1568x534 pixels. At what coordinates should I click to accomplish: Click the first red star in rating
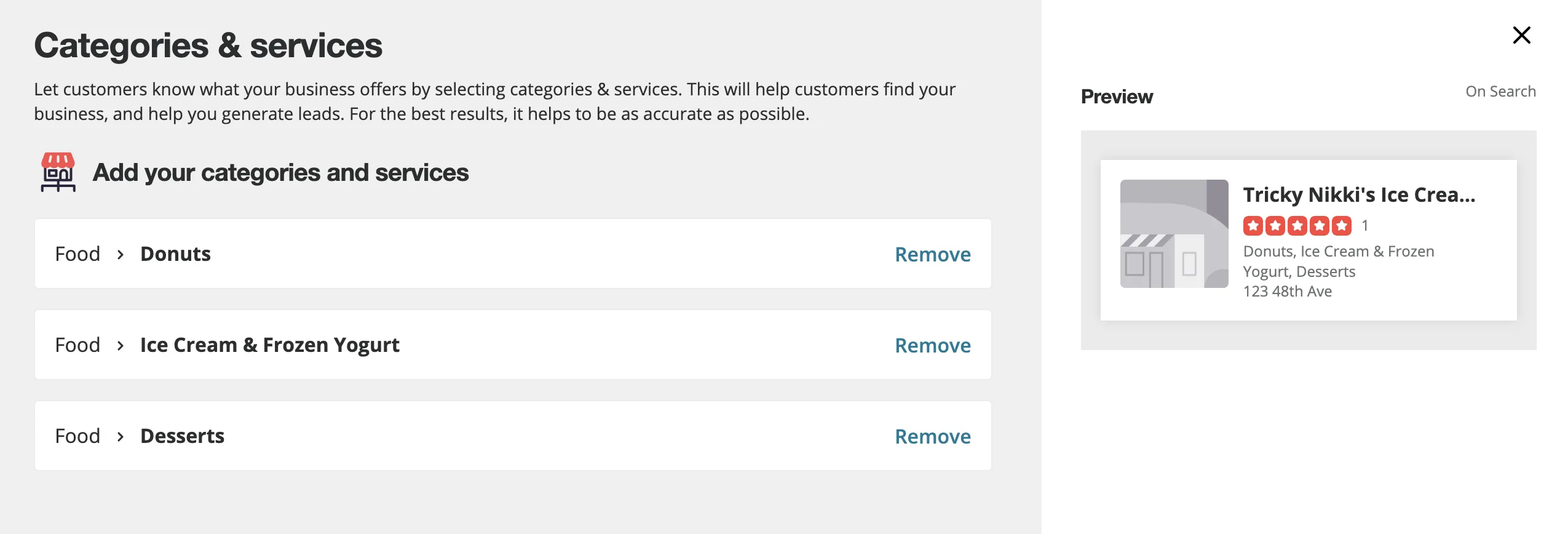(x=1253, y=226)
